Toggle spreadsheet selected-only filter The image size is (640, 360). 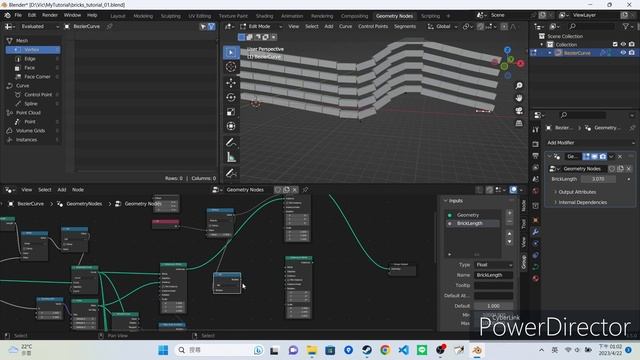click(203, 27)
